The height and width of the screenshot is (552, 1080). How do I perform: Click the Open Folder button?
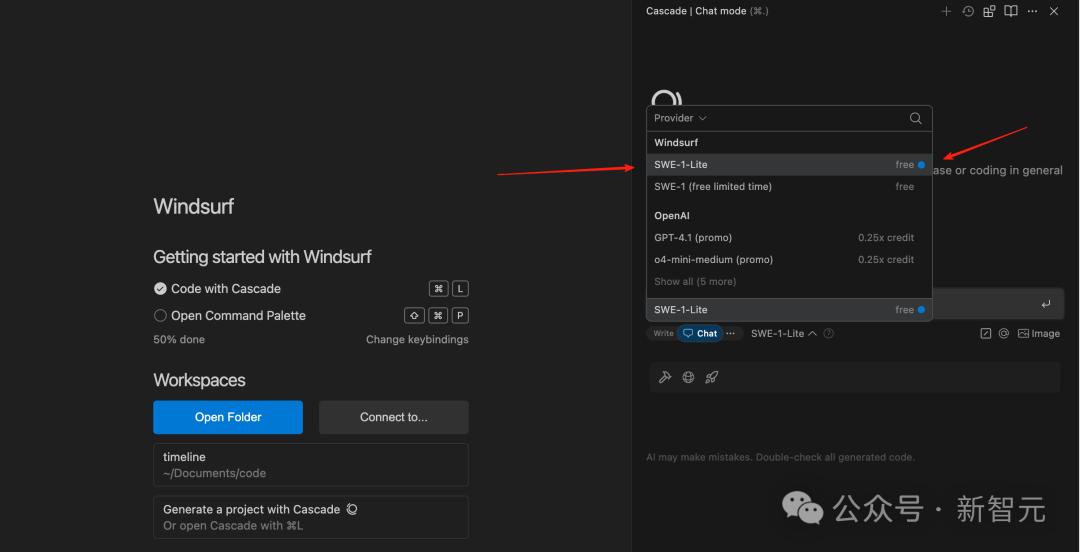(228, 417)
